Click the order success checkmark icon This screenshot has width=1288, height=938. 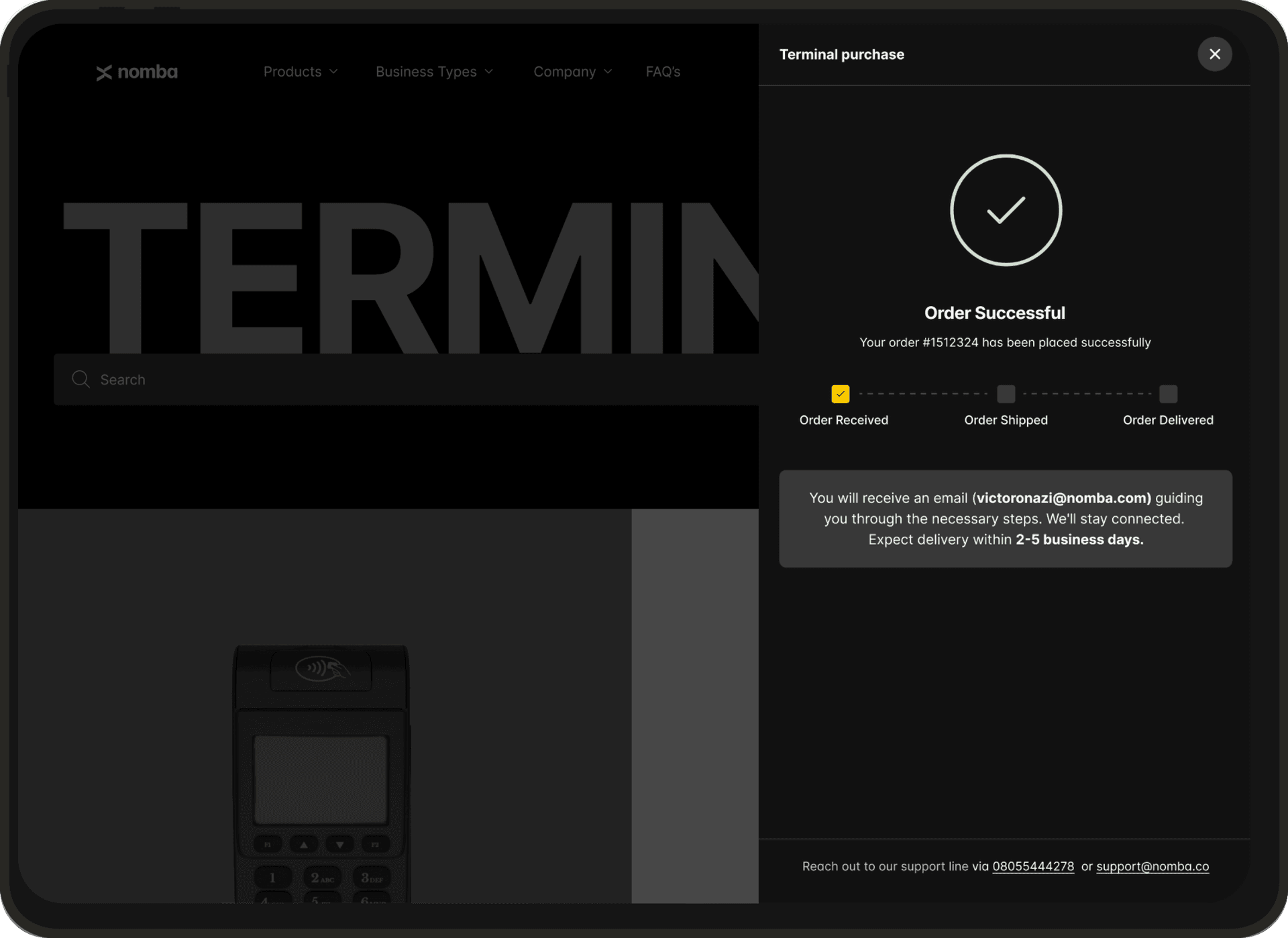click(1004, 211)
